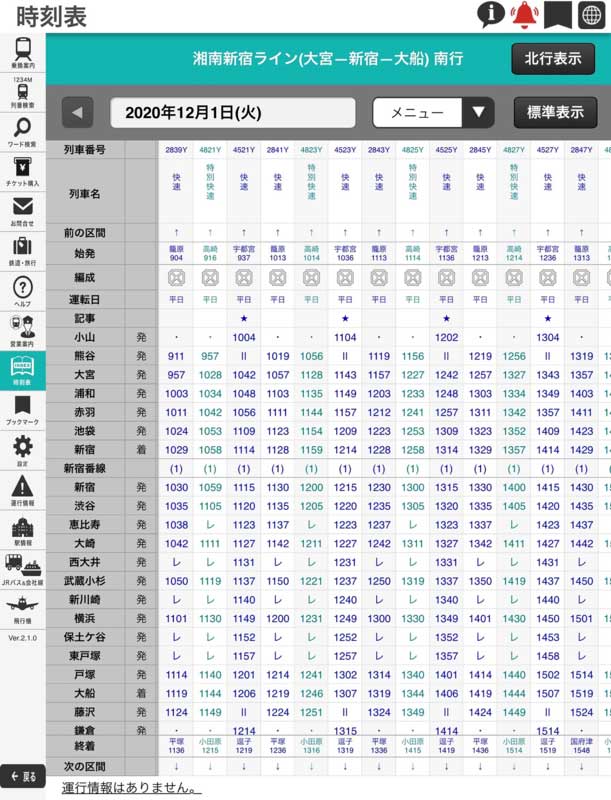Select train number 4827Y header
The width and height of the screenshot is (611, 800).
(514, 150)
